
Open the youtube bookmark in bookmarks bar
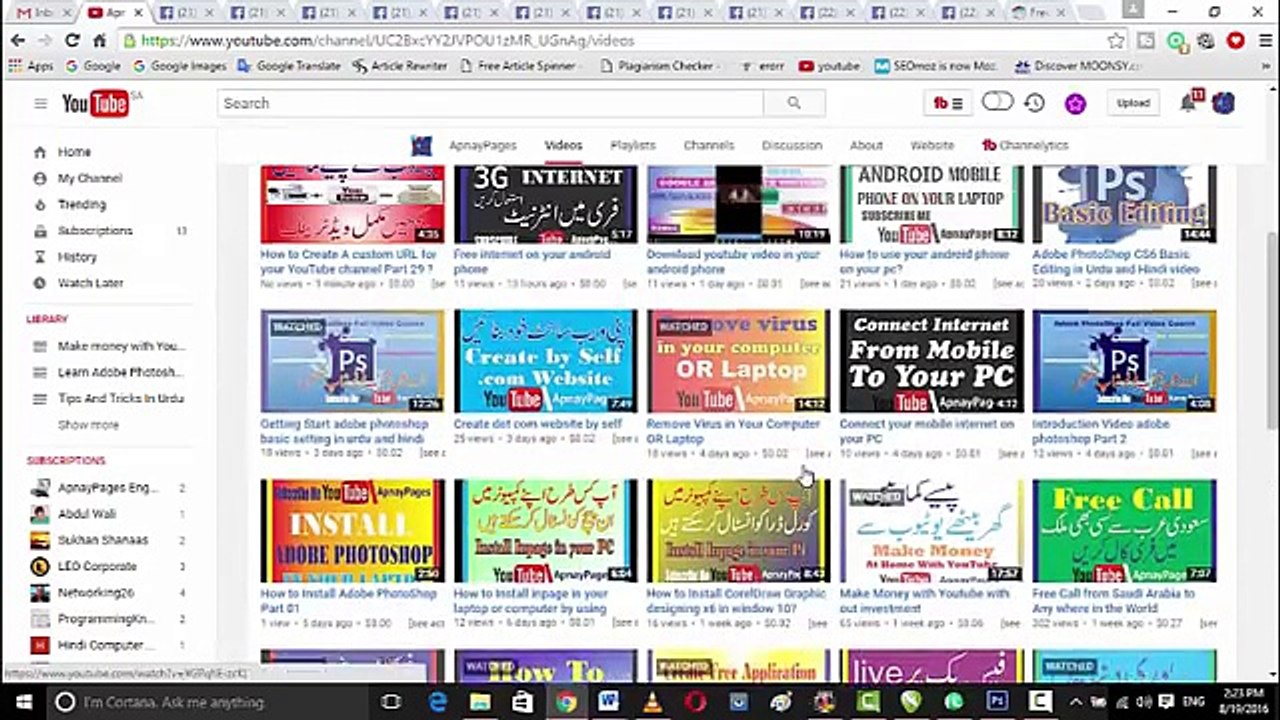829,66
